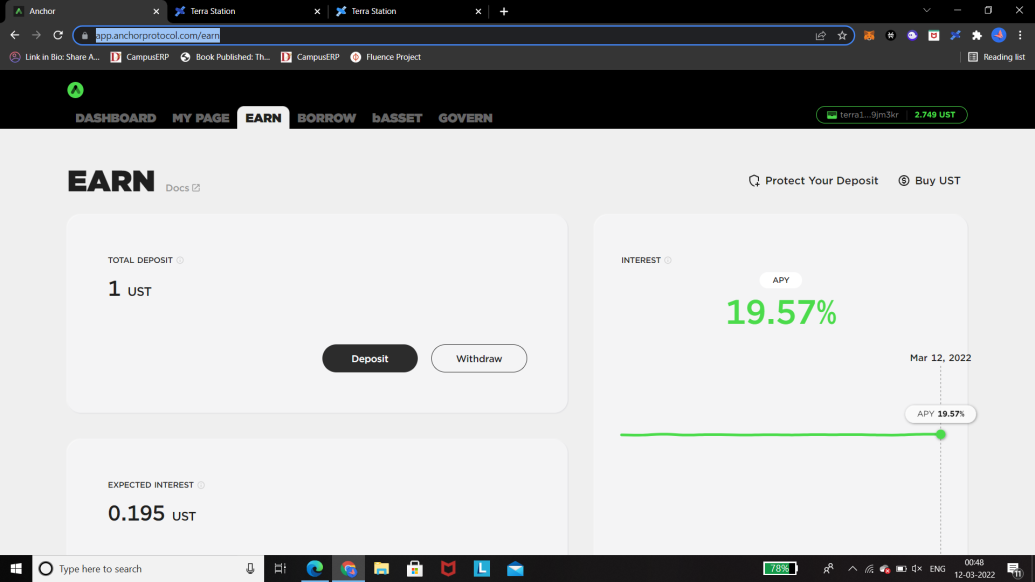Click the Deposit button
The height and width of the screenshot is (582, 1035).
pyautogui.click(x=370, y=358)
